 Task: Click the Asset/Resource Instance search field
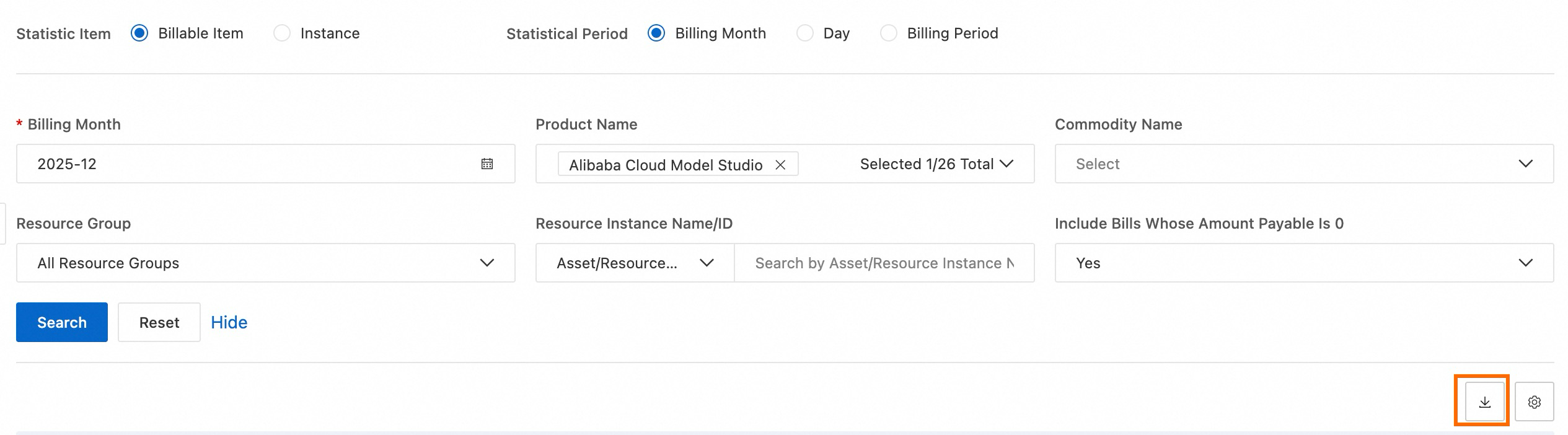[x=884, y=263]
